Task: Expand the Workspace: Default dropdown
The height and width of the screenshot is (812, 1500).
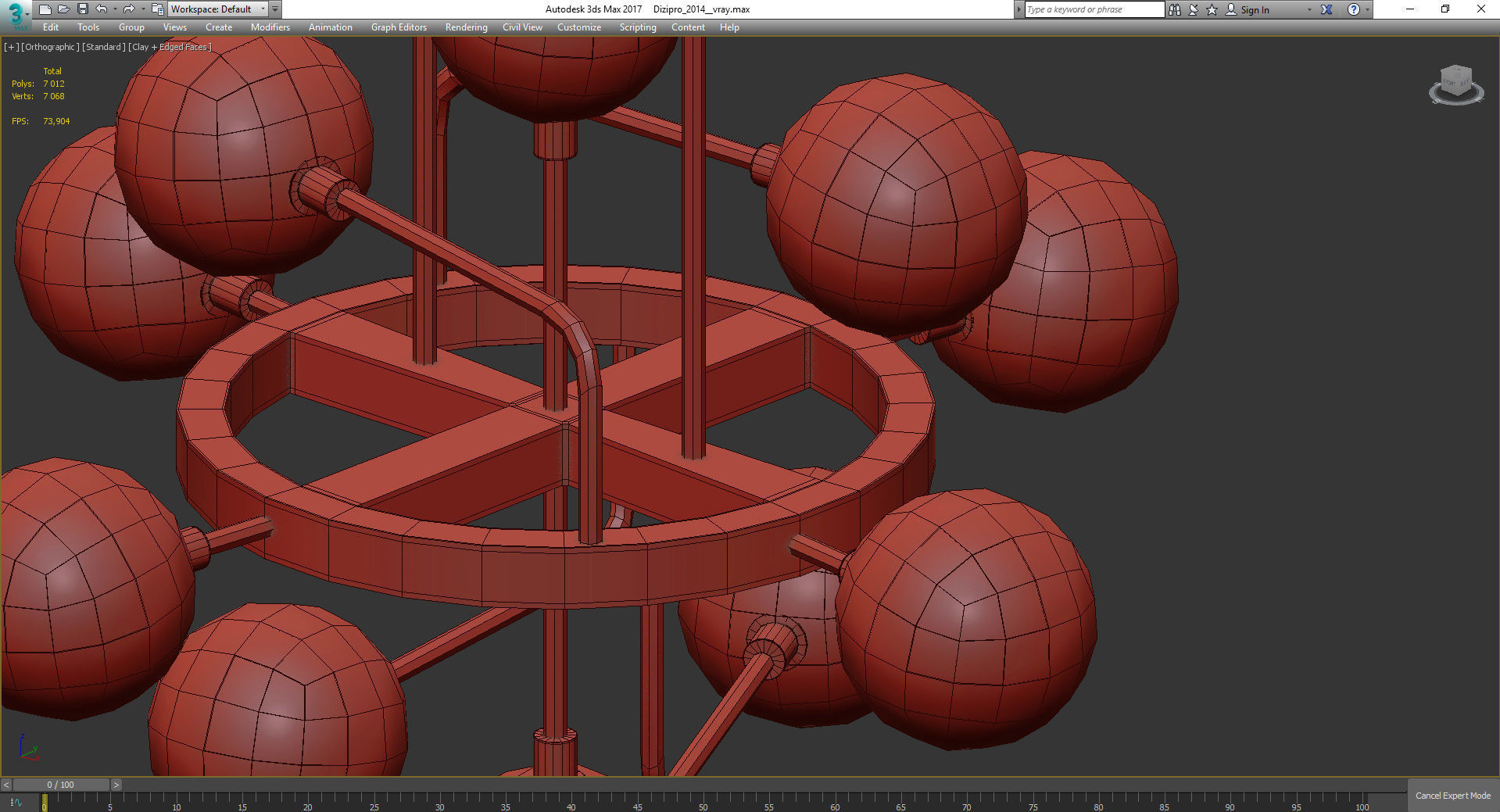Action: coord(219,9)
